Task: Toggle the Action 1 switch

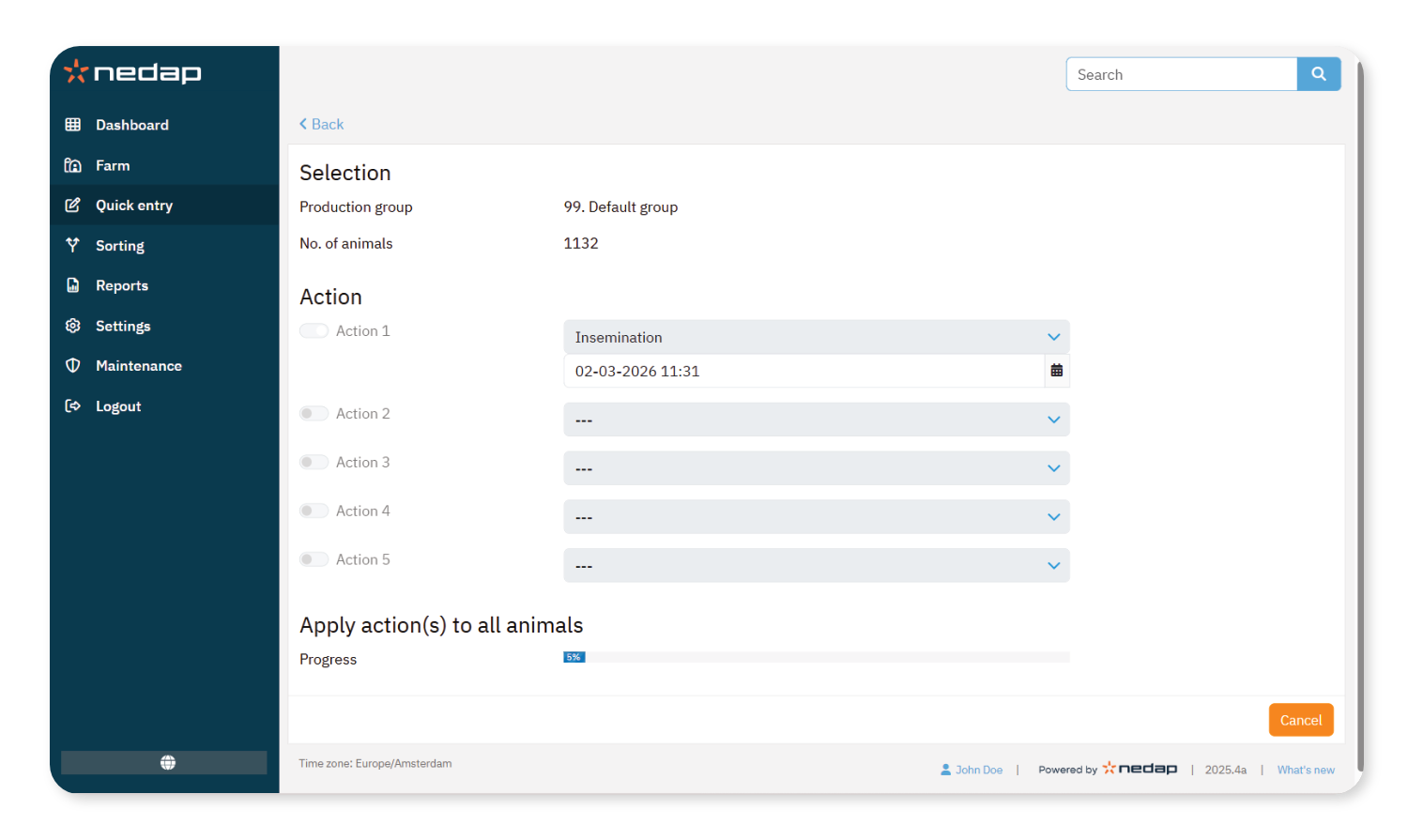Action: point(314,331)
